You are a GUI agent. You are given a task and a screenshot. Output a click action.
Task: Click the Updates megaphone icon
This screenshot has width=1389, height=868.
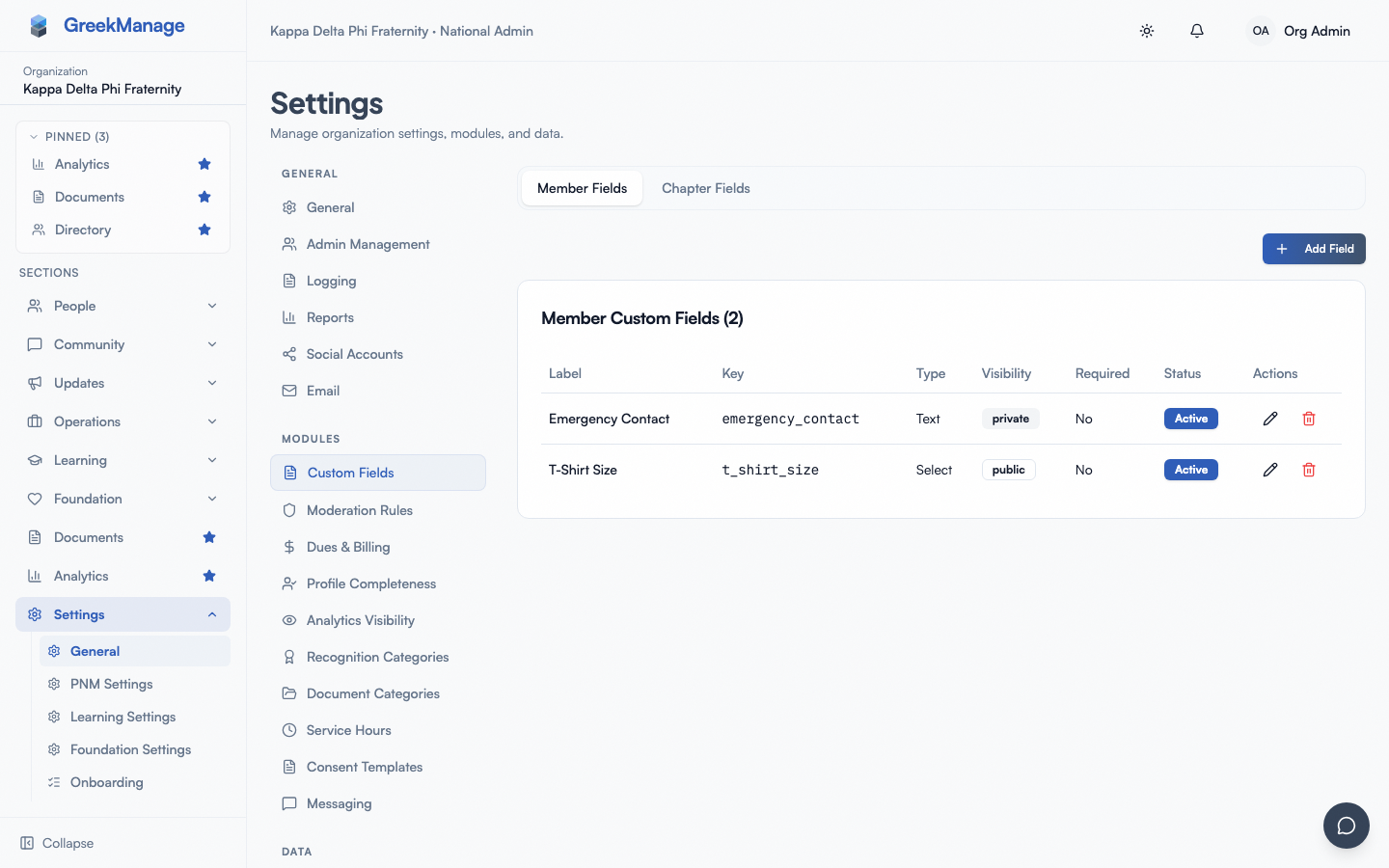(x=35, y=383)
